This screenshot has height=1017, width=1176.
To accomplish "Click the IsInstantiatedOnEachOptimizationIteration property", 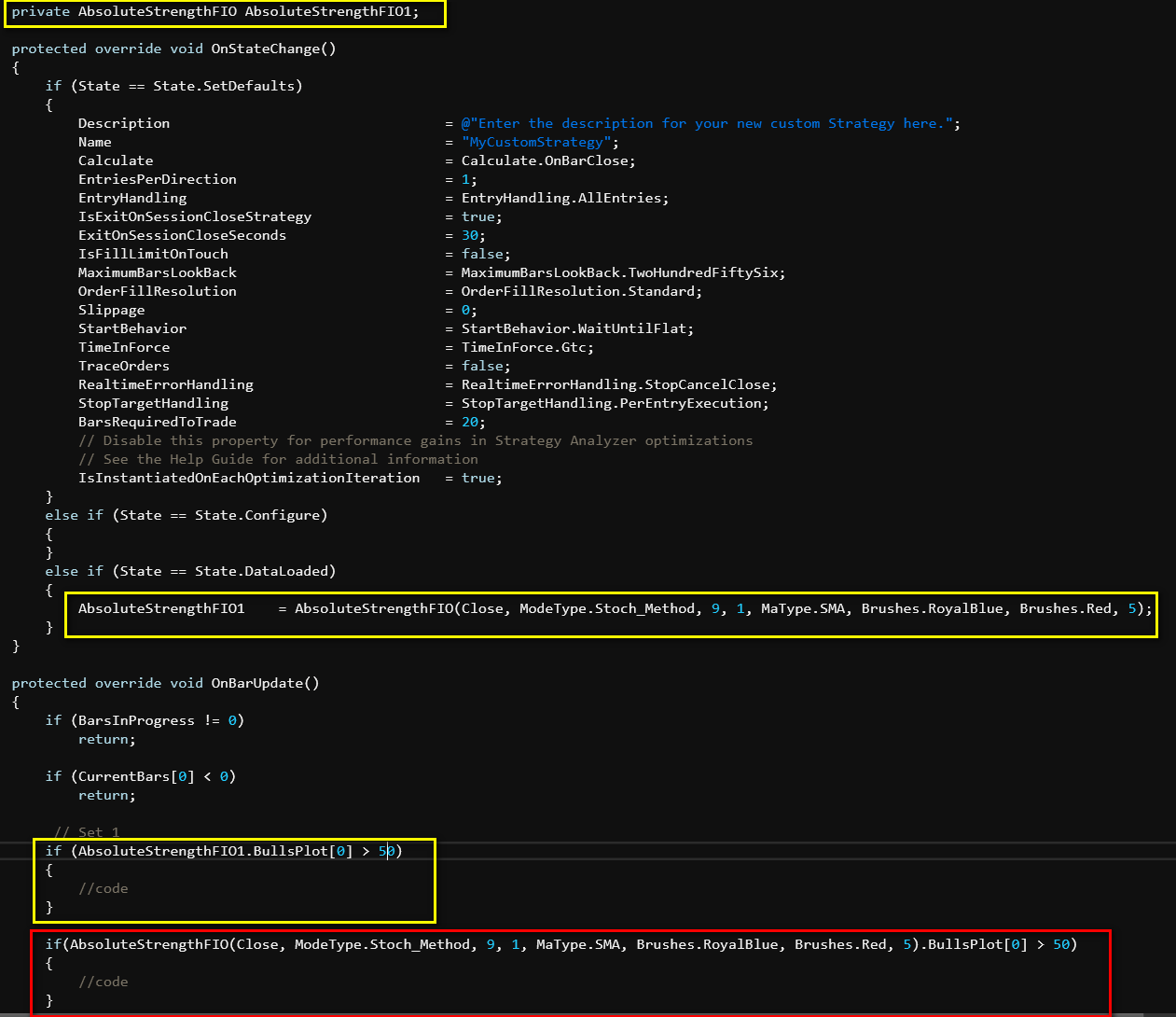I will pyautogui.click(x=249, y=478).
